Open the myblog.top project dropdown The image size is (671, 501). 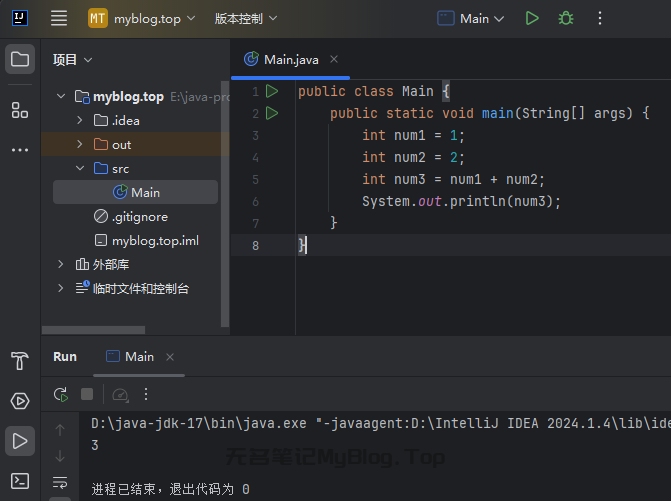click(142, 19)
